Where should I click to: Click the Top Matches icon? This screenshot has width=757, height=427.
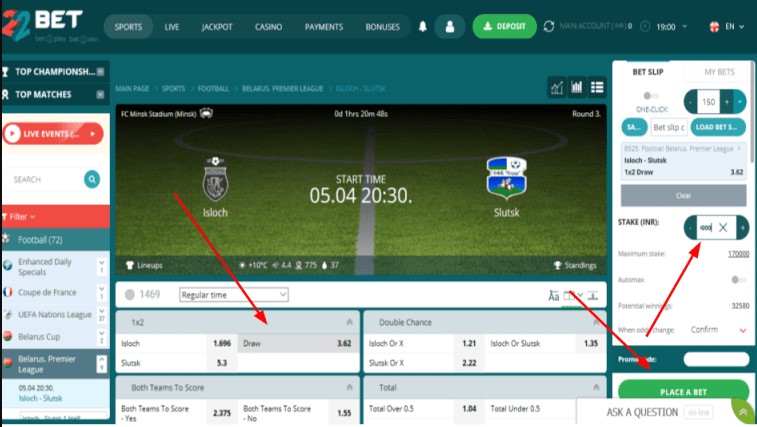click(x=5, y=95)
